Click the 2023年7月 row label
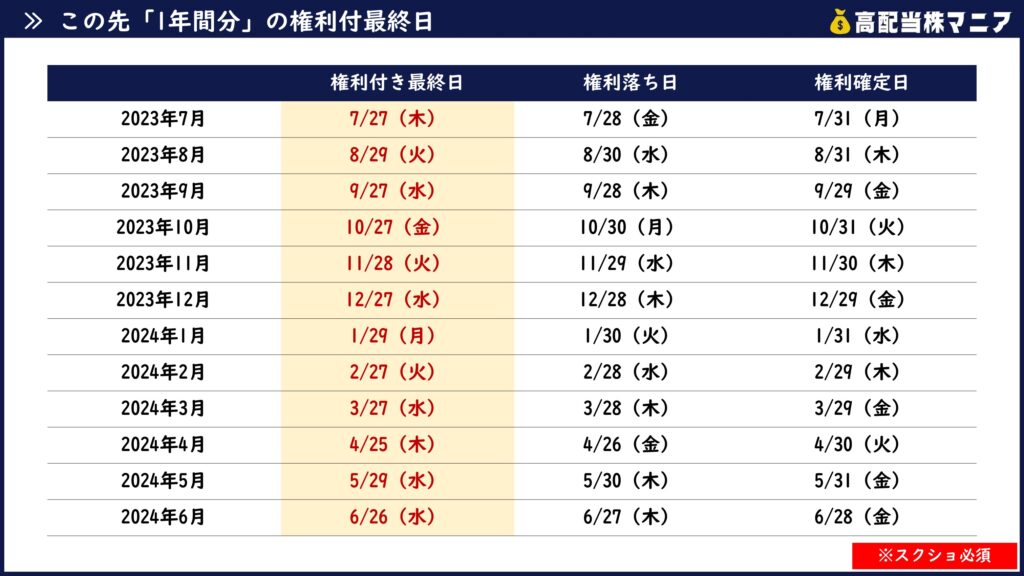 coord(163,119)
